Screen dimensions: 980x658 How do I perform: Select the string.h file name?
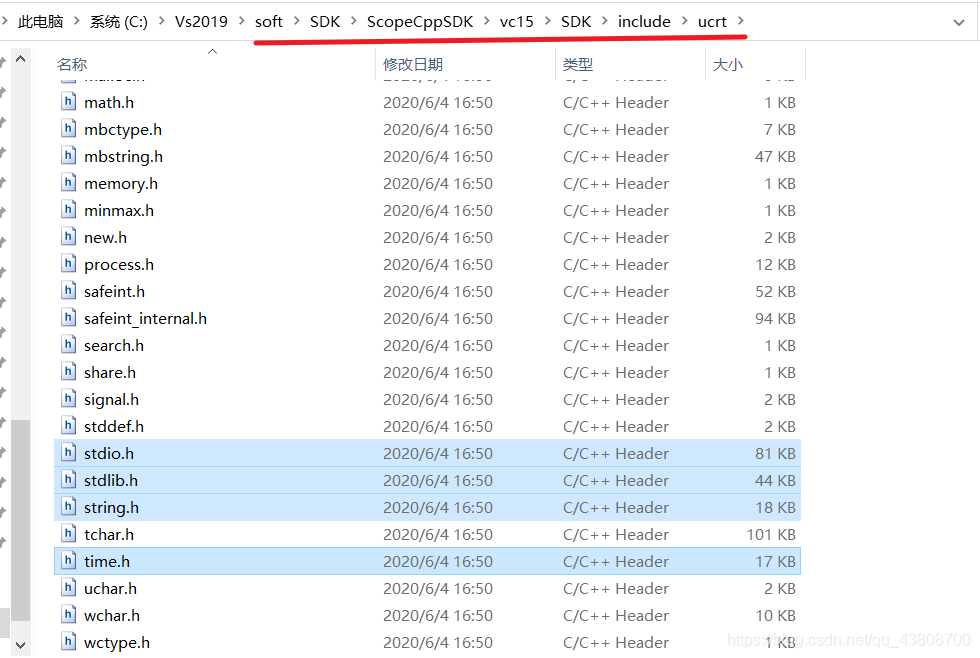tap(111, 507)
